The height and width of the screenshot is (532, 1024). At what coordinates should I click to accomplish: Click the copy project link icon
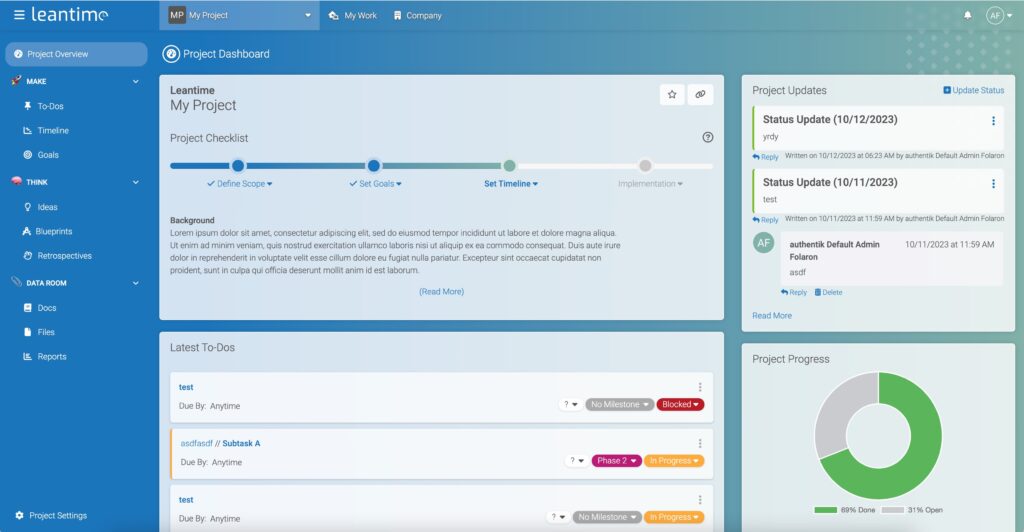tap(700, 94)
